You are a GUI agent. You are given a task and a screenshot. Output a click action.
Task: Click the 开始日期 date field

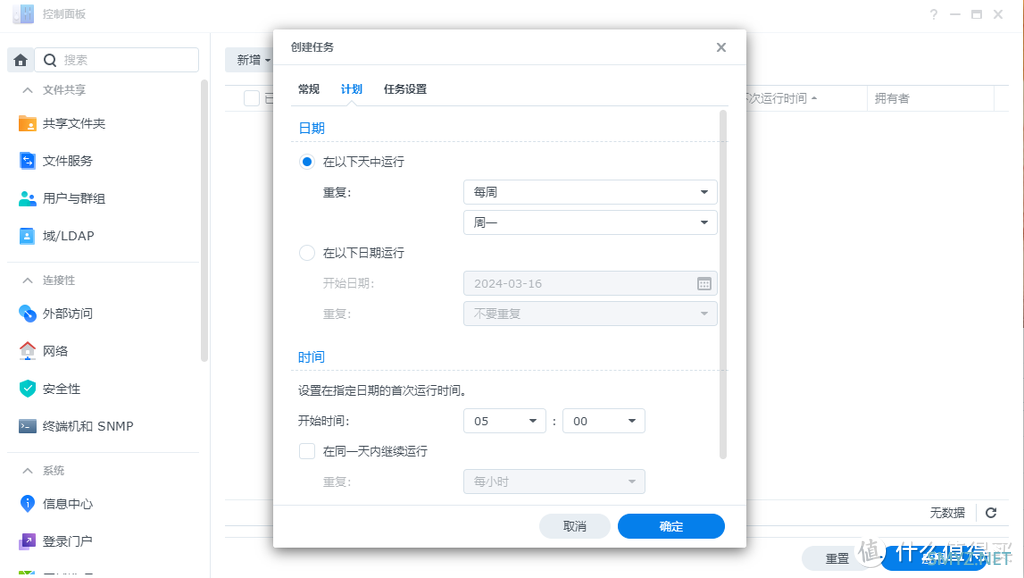pyautogui.click(x=590, y=283)
